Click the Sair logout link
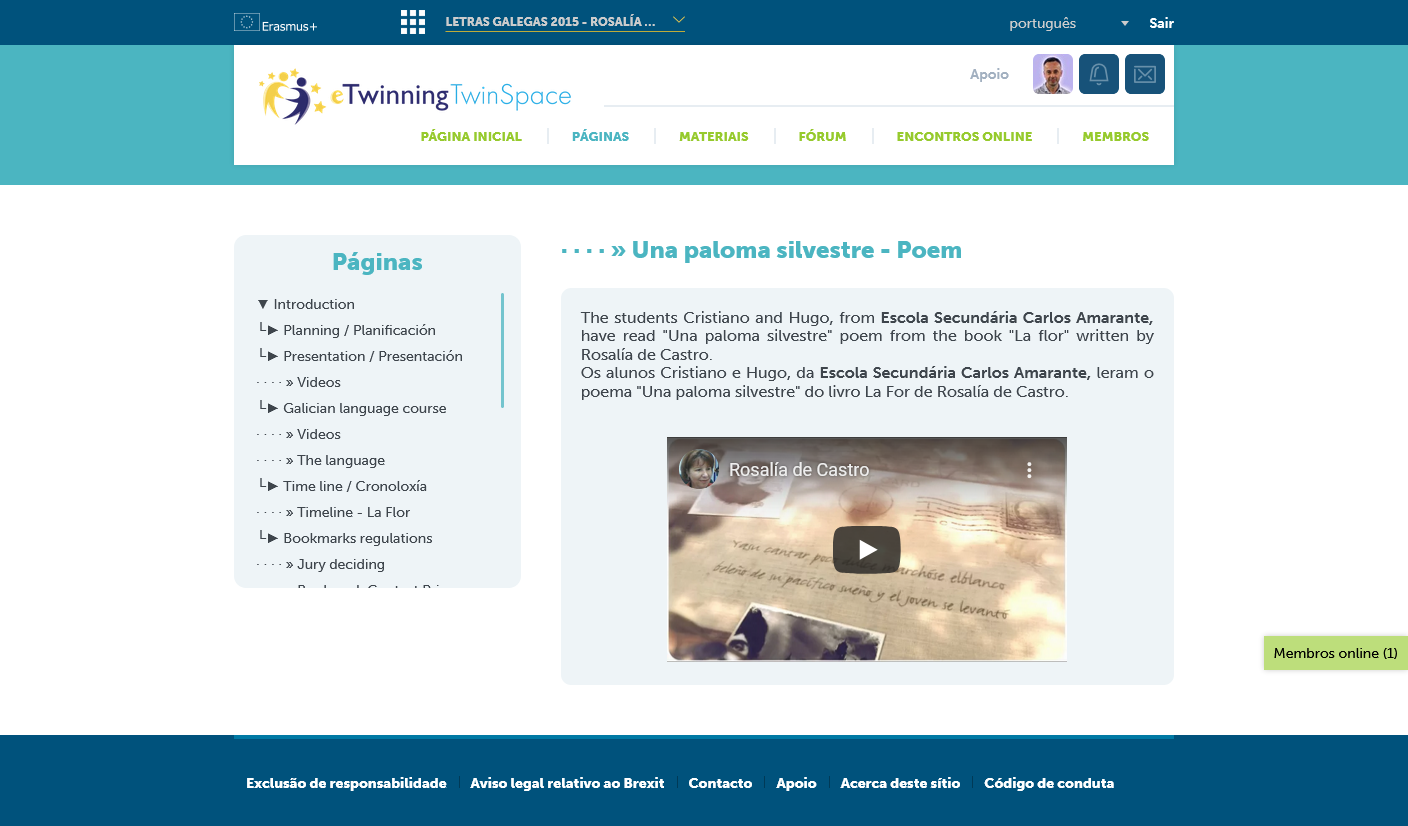1408x826 pixels. [x=1161, y=23]
